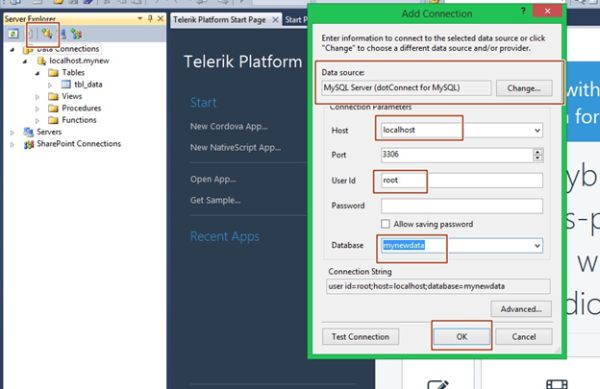Click the Tables folder icon
The height and width of the screenshot is (389, 600).
pos(53,72)
